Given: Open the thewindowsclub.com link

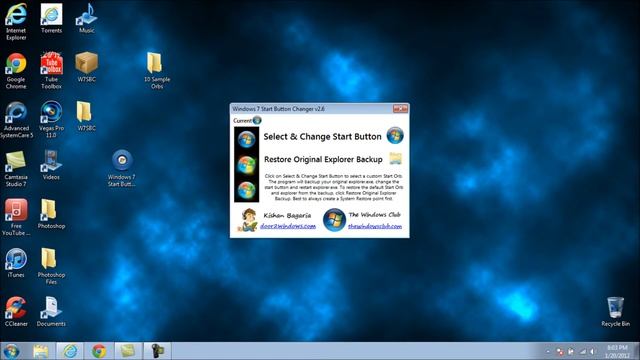Looking at the screenshot, I should coord(375,226).
